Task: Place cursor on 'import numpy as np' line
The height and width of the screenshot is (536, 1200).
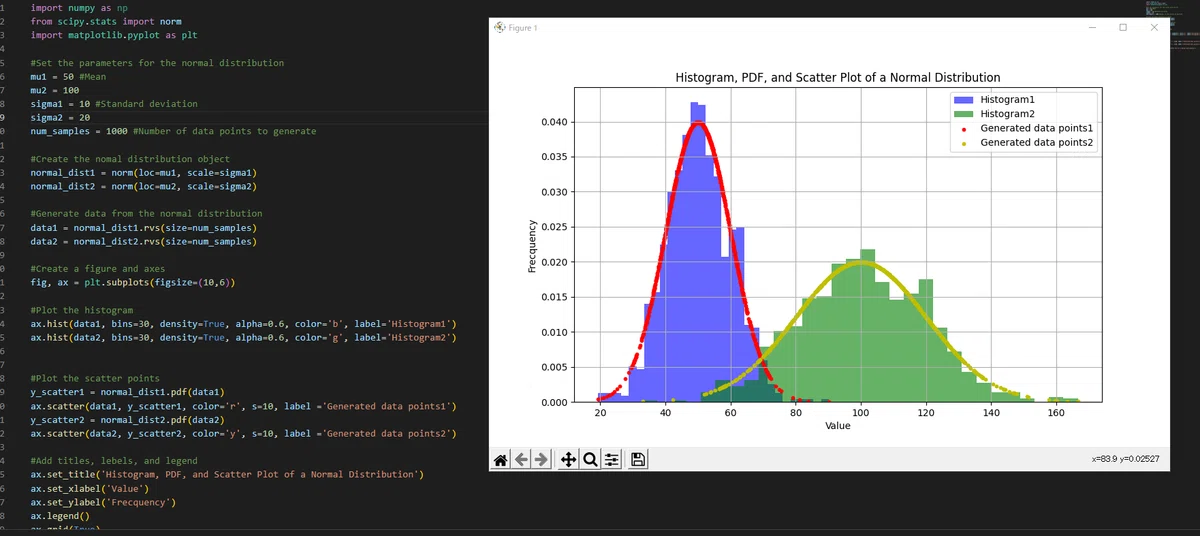Action: coord(79,6)
